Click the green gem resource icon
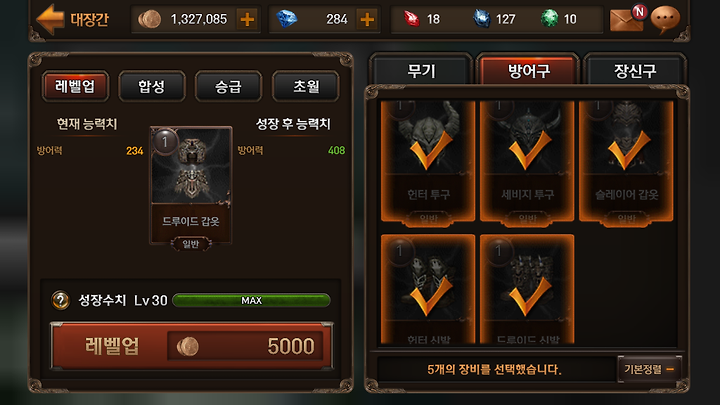The image size is (720, 405). click(x=549, y=19)
